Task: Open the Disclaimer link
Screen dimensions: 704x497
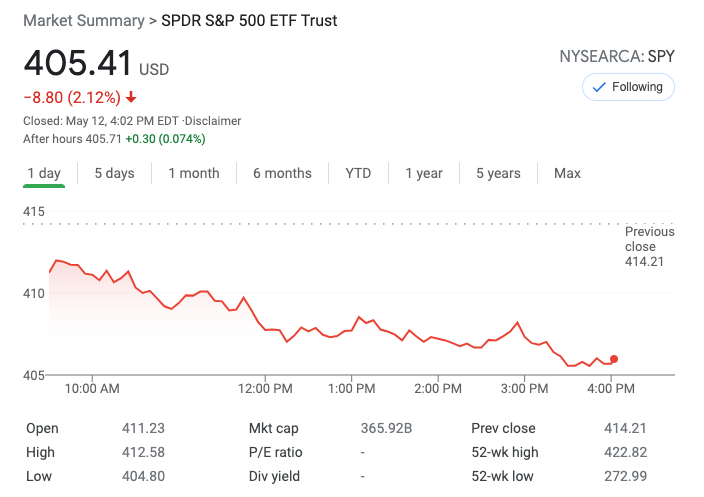Action: click(x=212, y=121)
